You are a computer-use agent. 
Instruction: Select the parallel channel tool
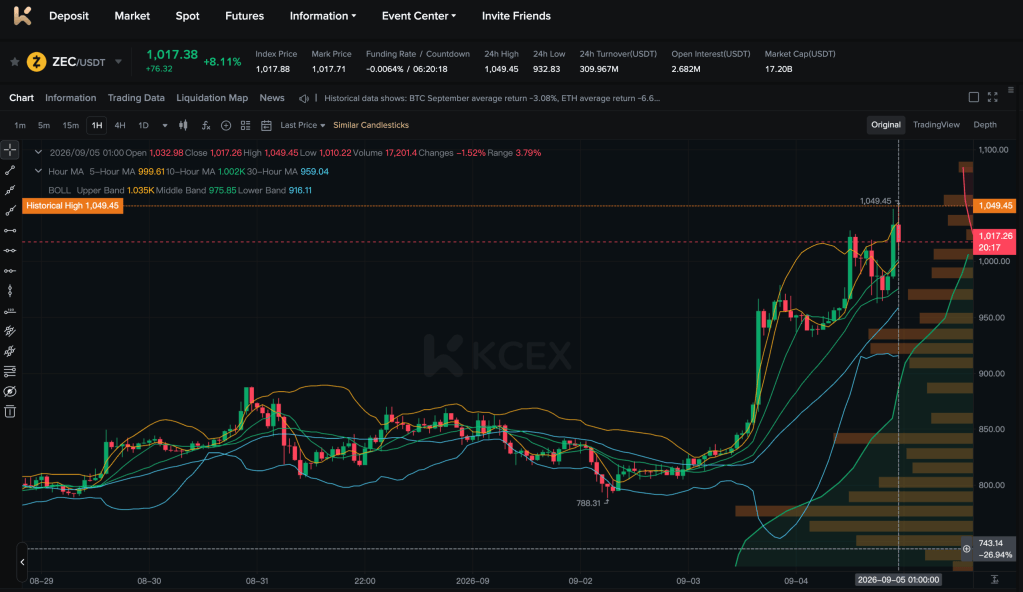tap(10, 331)
